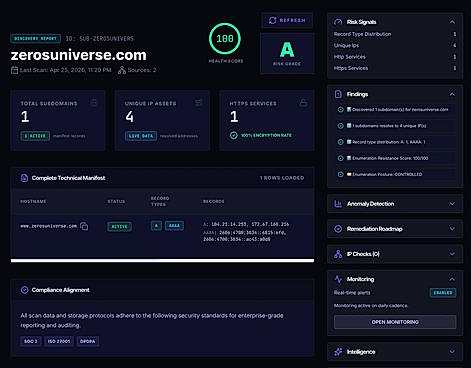Expand the Remediation Roadmap panel
Screen dimensions: 471x368
point(452,229)
